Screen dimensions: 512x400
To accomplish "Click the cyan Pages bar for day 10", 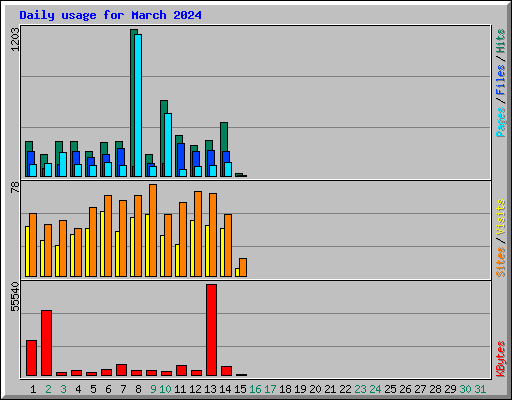I will (x=168, y=145).
